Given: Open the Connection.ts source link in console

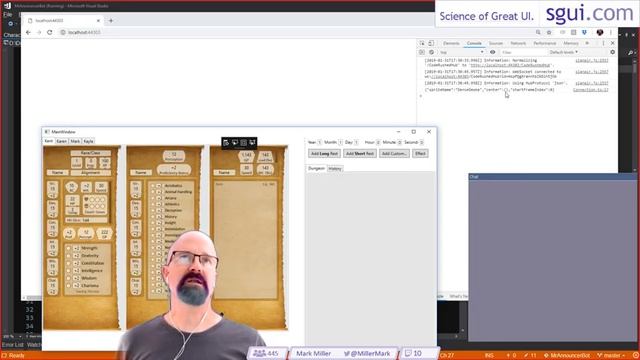Looking at the screenshot, I should coord(590,90).
